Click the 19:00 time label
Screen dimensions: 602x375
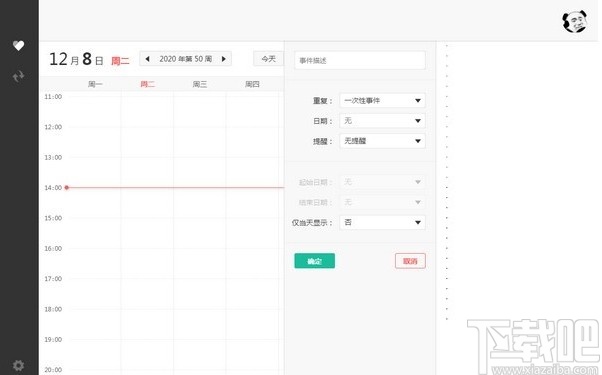coord(53,339)
